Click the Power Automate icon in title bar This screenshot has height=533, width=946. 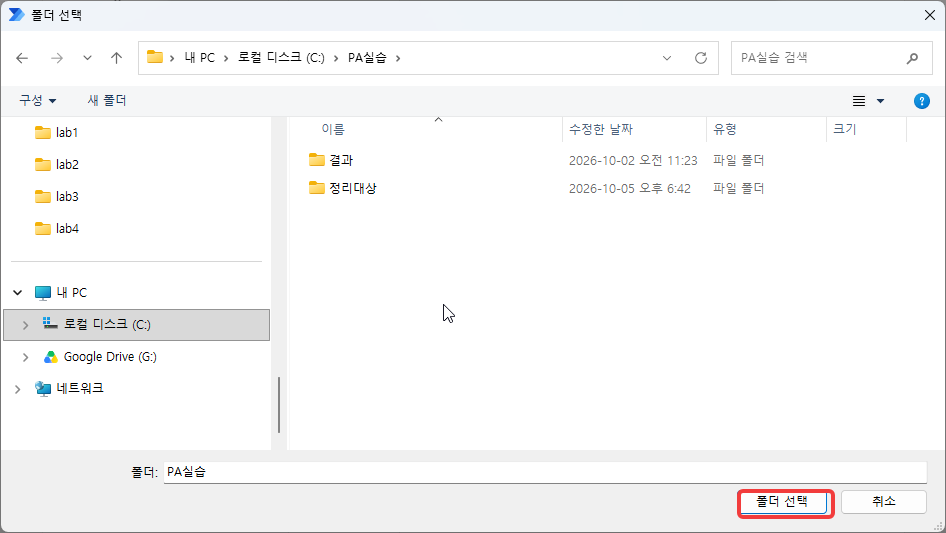click(x=16, y=14)
